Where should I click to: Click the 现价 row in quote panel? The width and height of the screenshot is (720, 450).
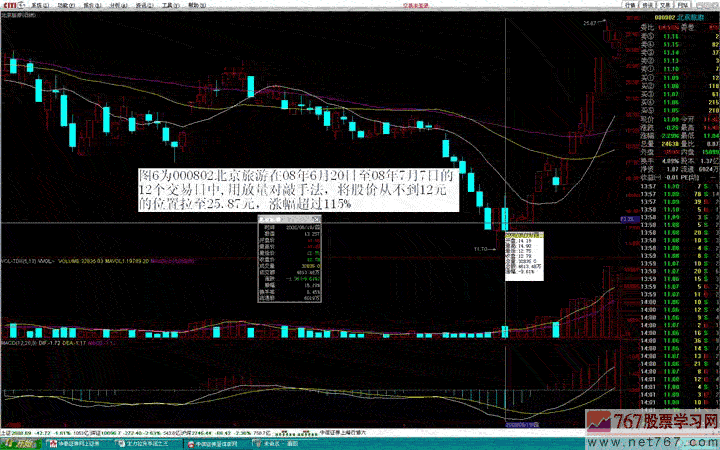[x=680, y=119]
